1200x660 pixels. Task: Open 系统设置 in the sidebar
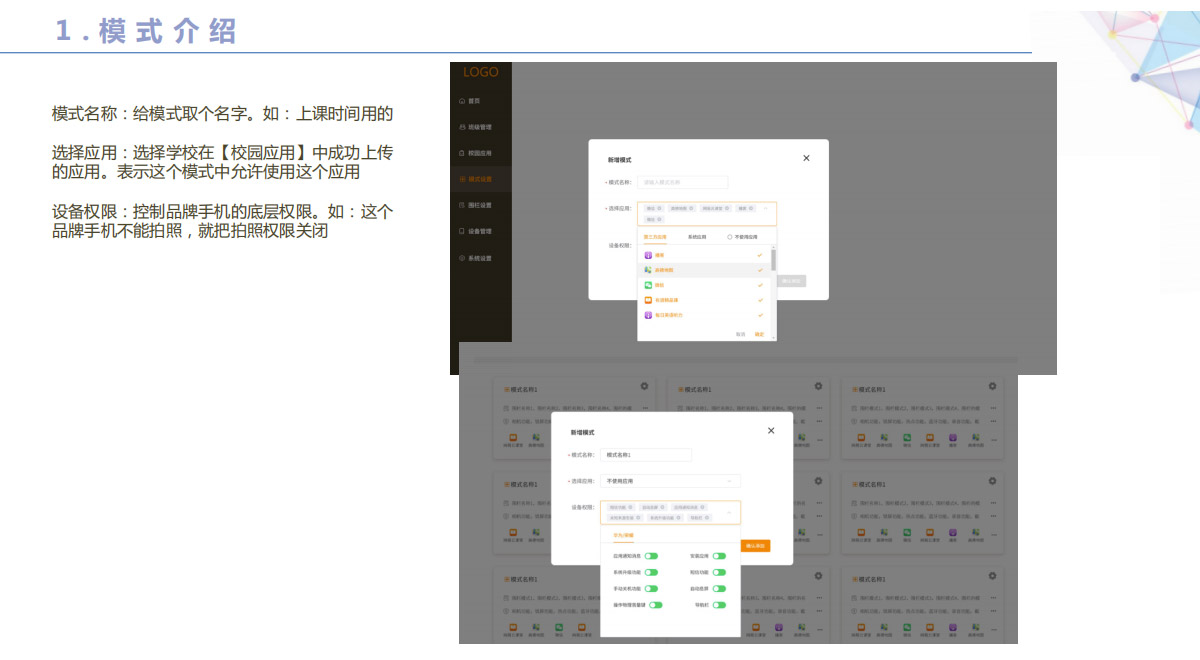coord(479,258)
